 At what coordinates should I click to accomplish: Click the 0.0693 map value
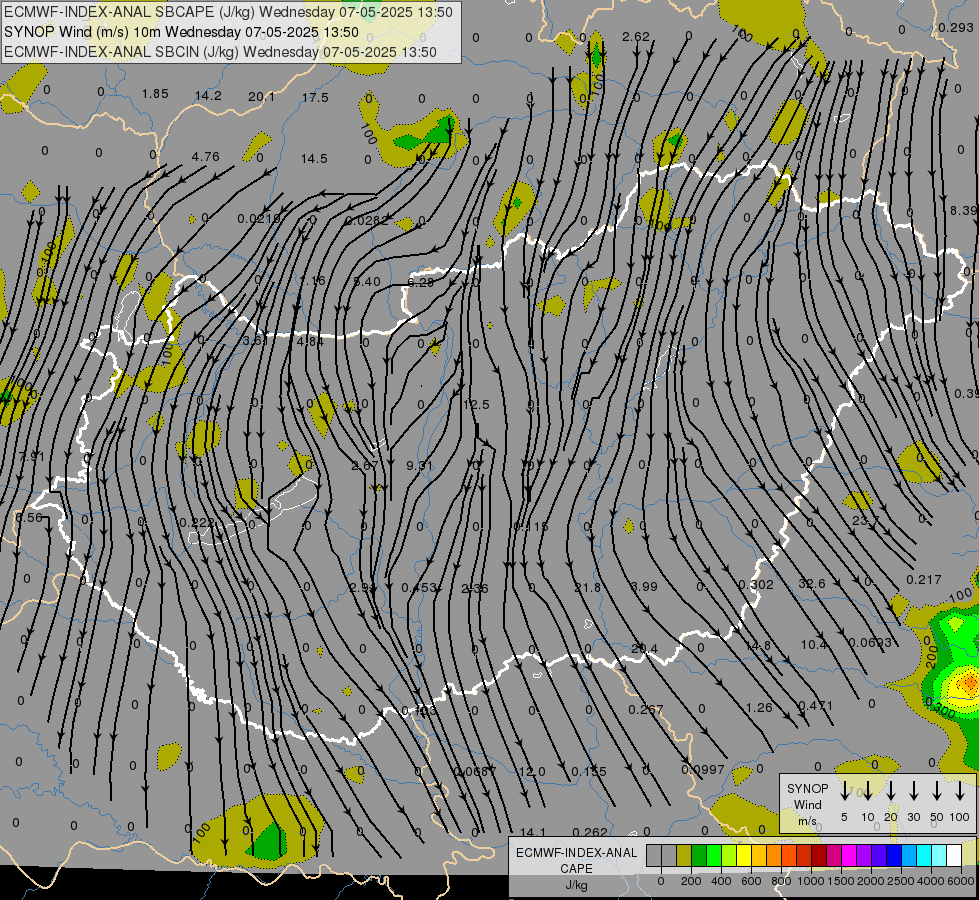[x=870, y=642]
